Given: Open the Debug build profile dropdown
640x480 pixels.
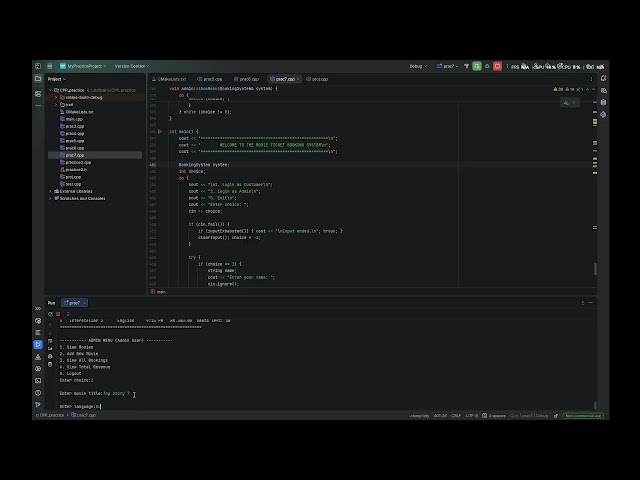Looking at the screenshot, I should coord(418,66).
